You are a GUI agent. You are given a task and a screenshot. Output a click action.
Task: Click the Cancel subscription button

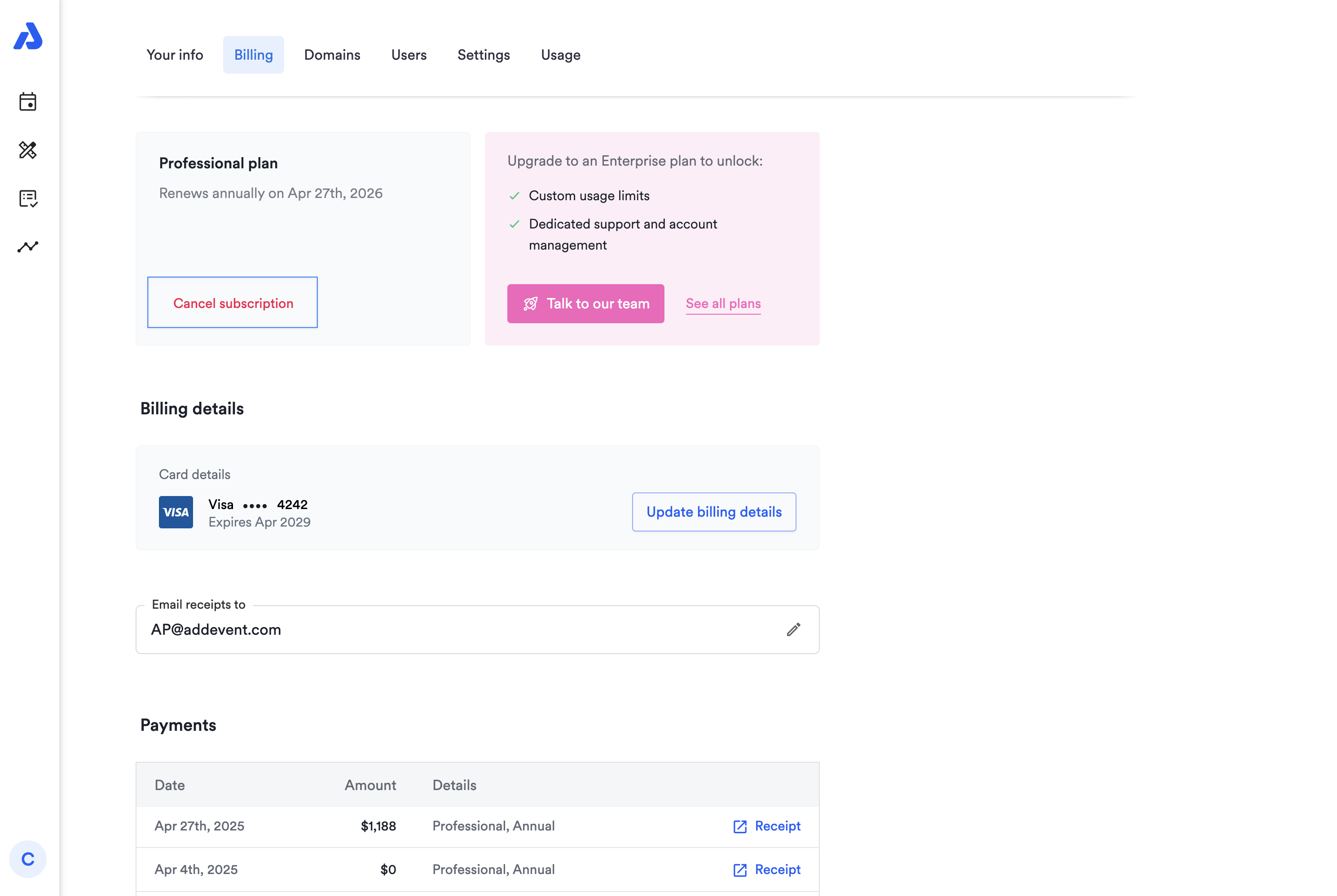pyautogui.click(x=233, y=303)
